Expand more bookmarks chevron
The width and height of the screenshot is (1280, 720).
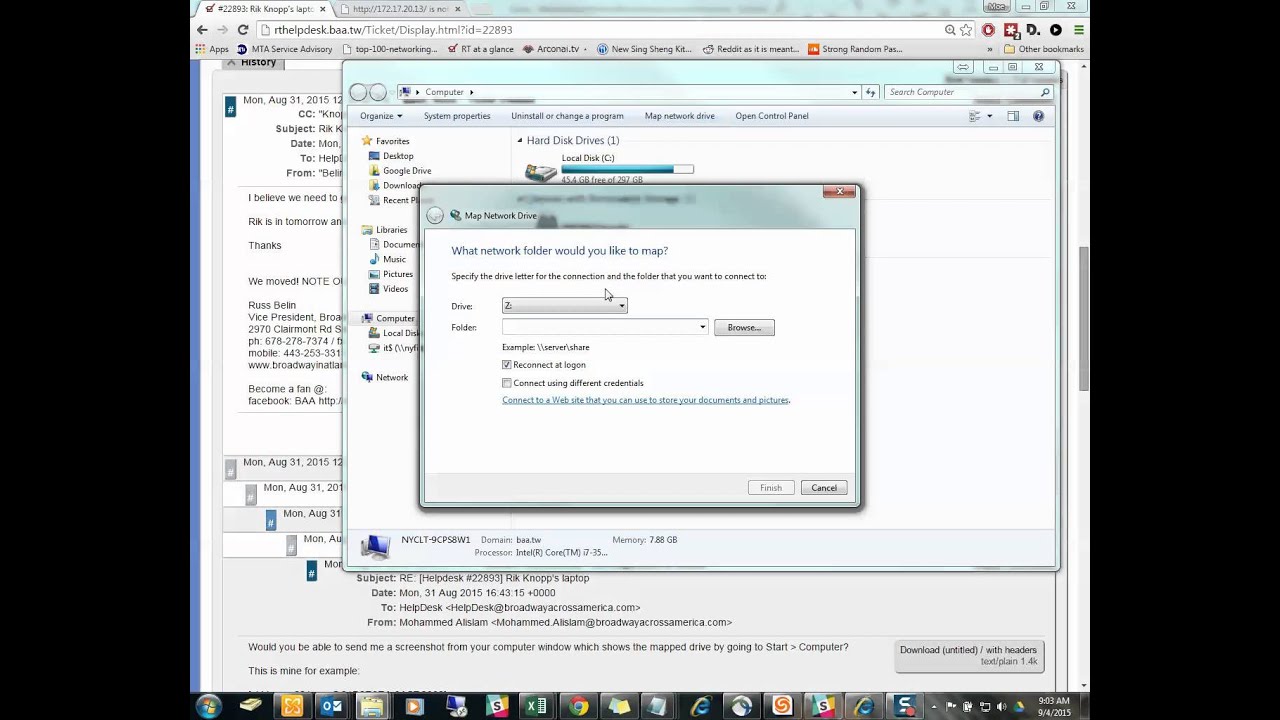(x=990, y=49)
